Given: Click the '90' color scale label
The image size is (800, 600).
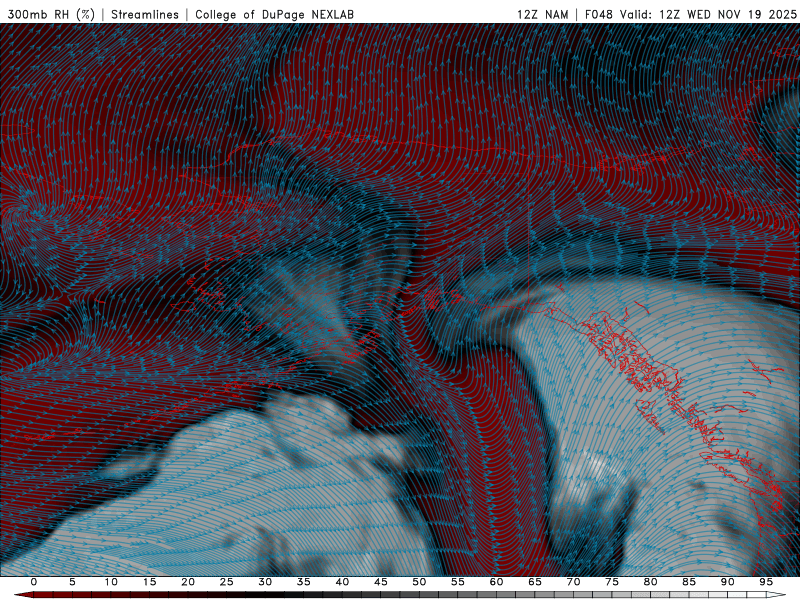Looking at the screenshot, I should click(727, 582).
